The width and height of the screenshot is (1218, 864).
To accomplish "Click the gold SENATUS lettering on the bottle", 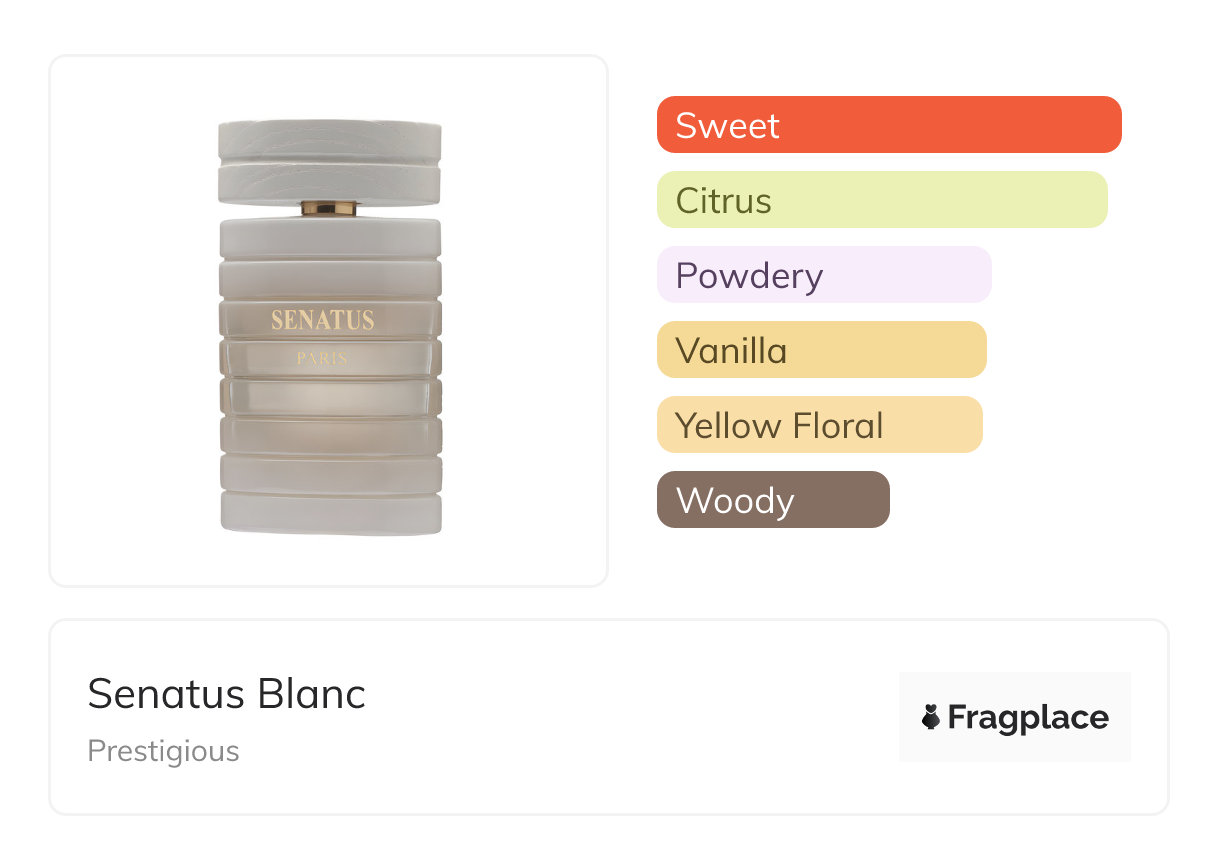I will click(x=322, y=320).
